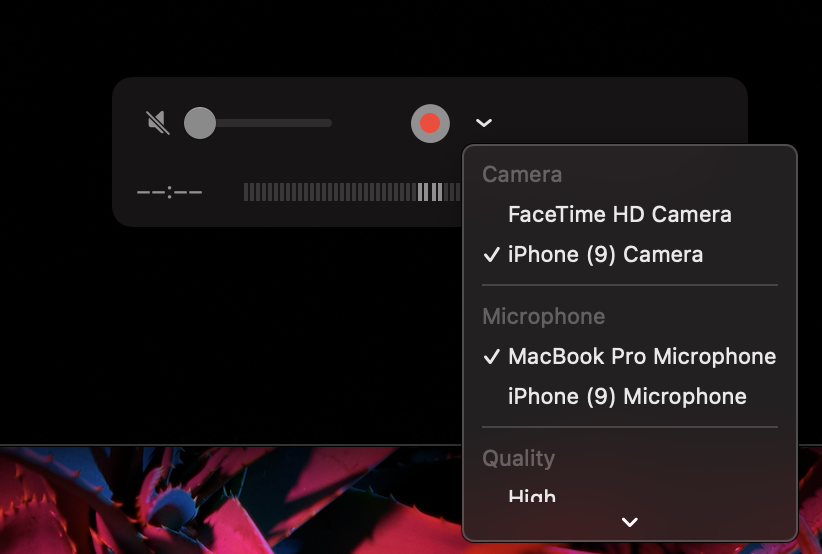Click the Quality section header
Viewport: 822px width, 554px height.
[x=518, y=459]
